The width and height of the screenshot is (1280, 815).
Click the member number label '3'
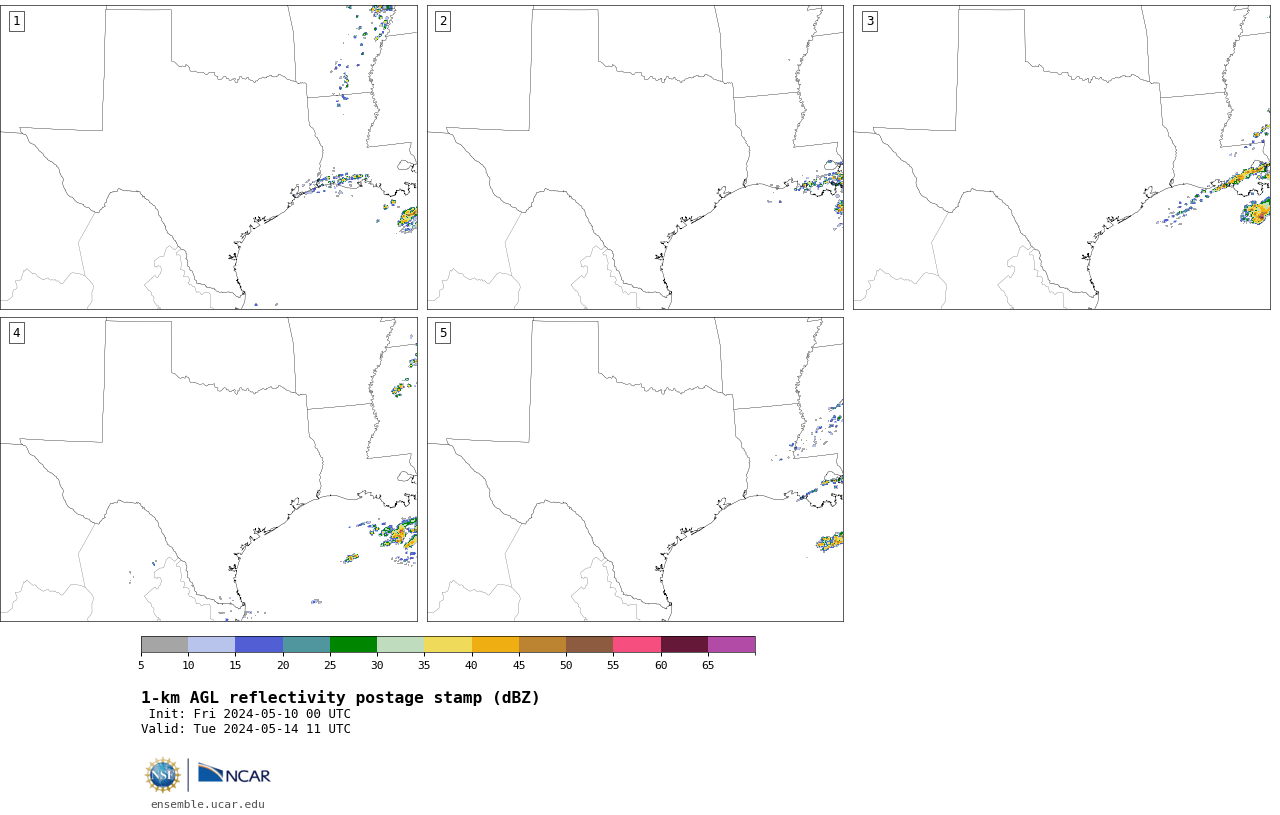coord(870,21)
